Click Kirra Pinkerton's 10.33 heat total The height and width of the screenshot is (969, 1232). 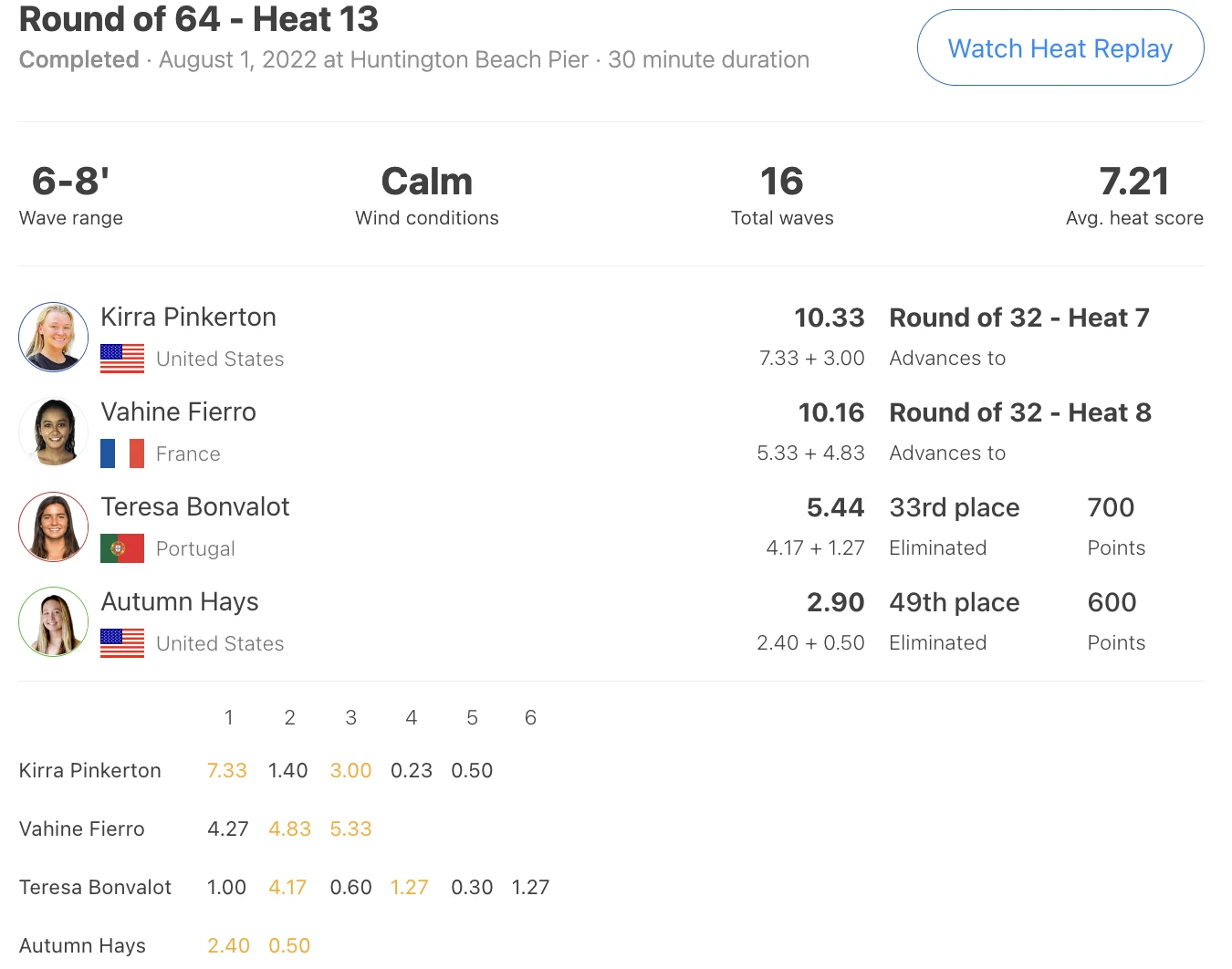[829, 318]
